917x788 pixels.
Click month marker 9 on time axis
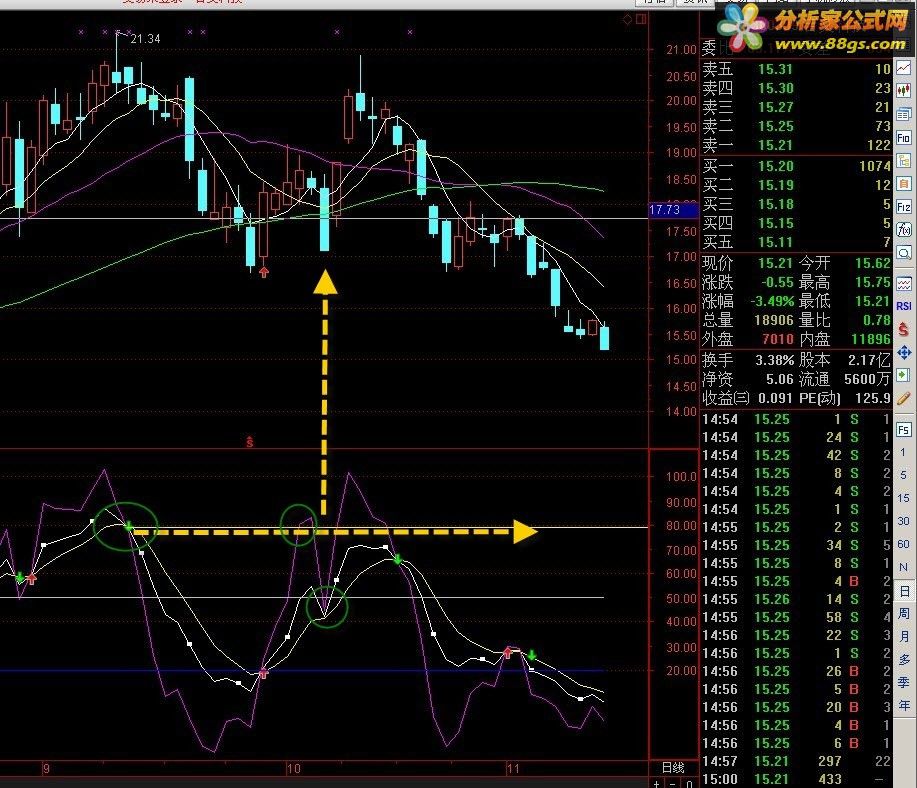[x=46, y=768]
